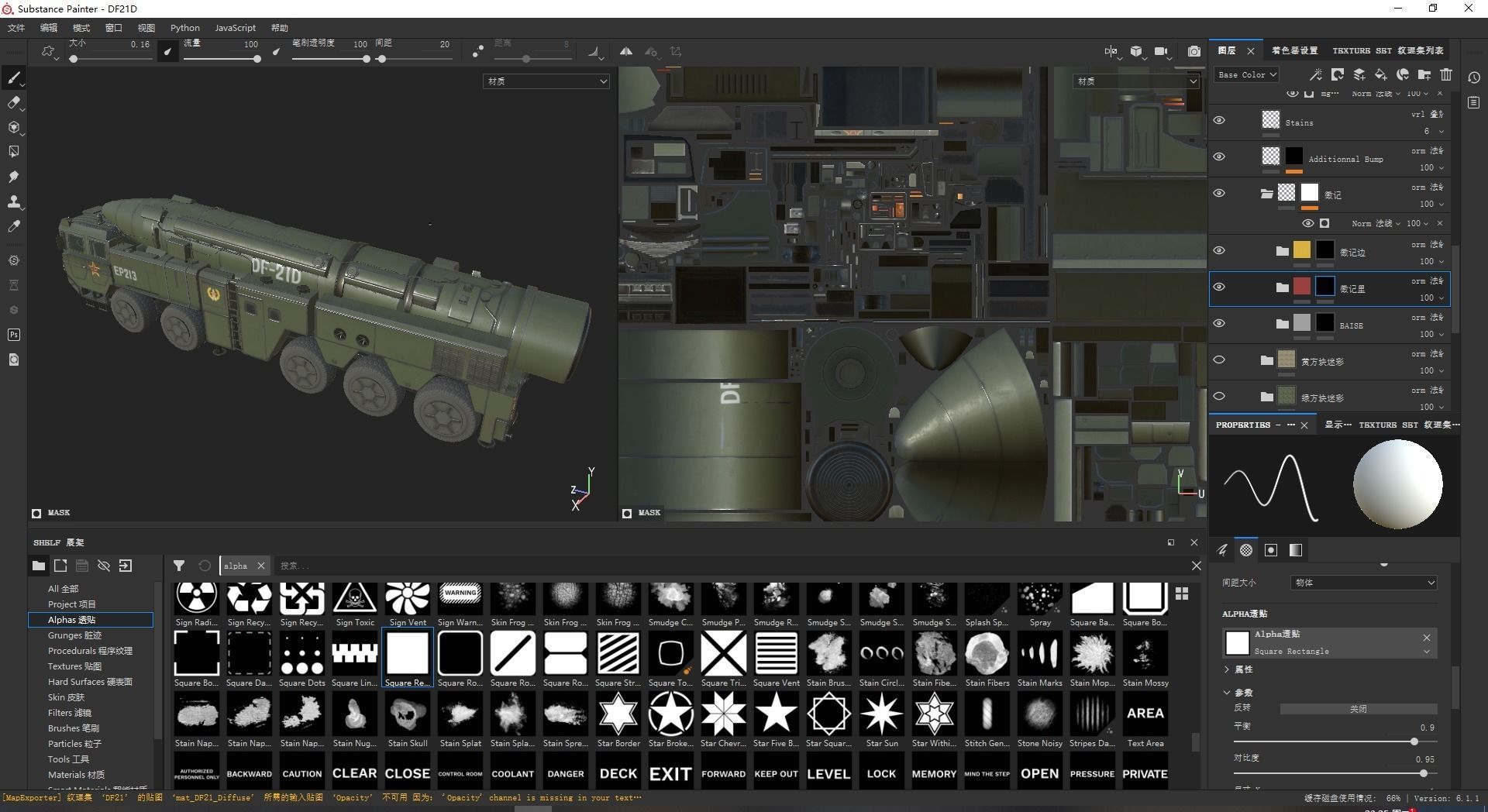1488x812 pixels.
Task: Take viewport screenshot with camera icon
Action: pyautogui.click(x=1194, y=52)
